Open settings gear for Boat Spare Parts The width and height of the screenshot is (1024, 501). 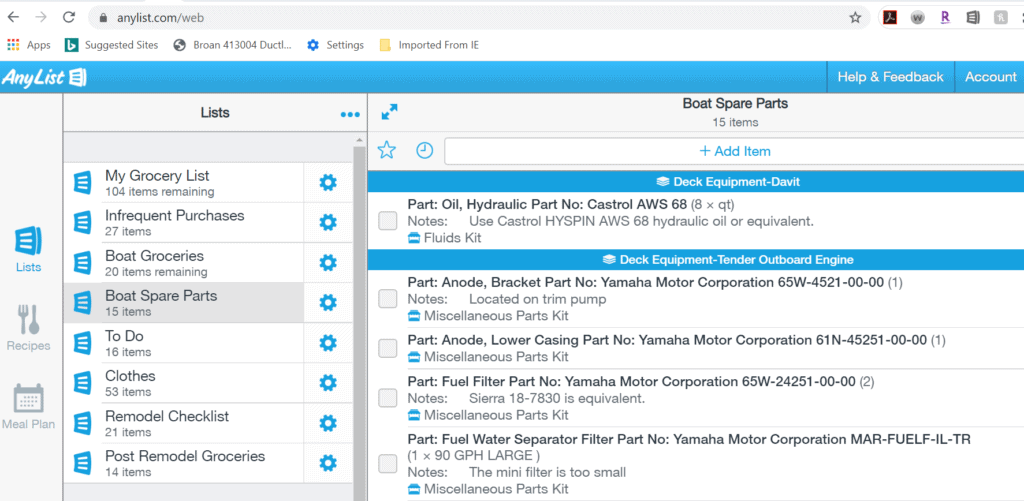pos(328,303)
